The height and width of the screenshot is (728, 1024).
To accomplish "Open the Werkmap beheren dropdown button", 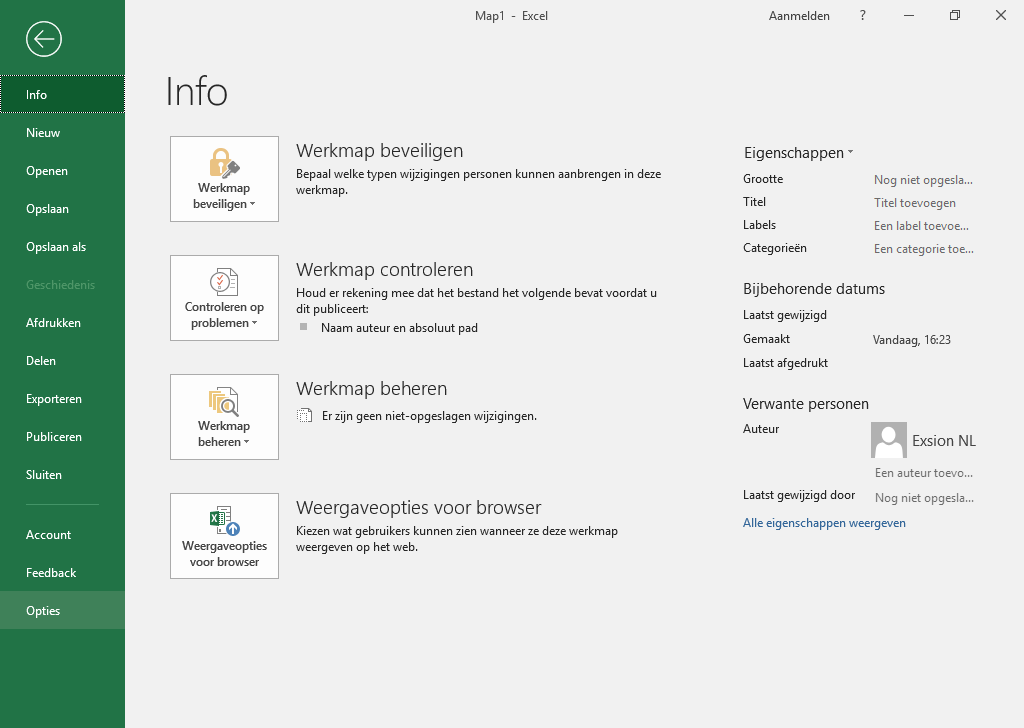I will tap(224, 417).
